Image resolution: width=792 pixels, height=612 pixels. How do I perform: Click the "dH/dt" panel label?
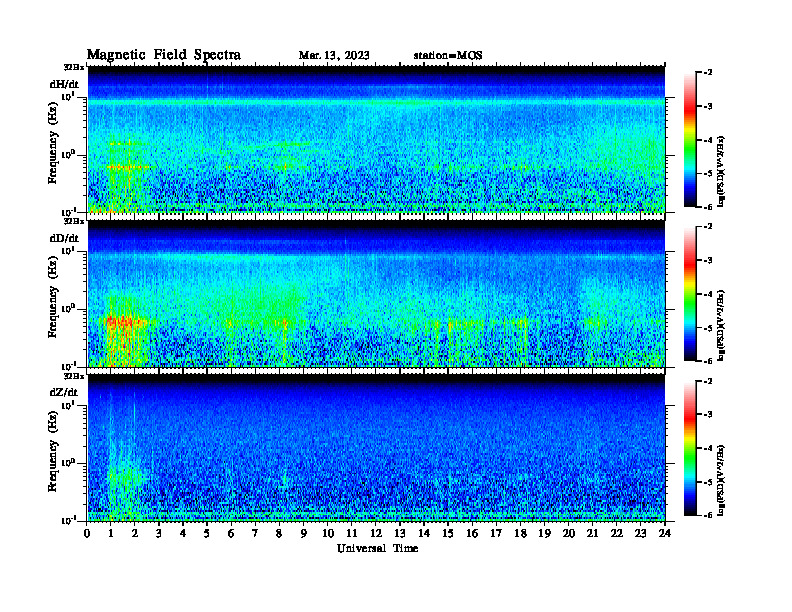64,84
